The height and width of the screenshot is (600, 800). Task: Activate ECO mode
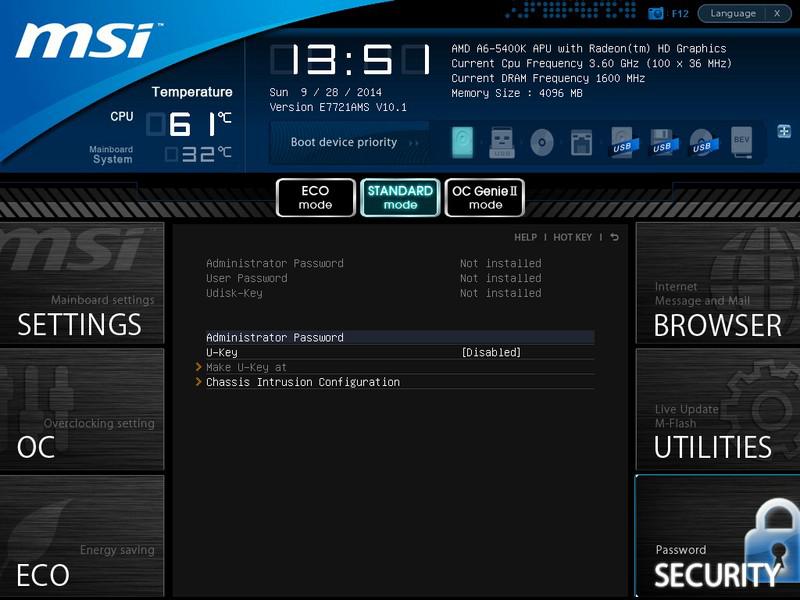(x=315, y=197)
